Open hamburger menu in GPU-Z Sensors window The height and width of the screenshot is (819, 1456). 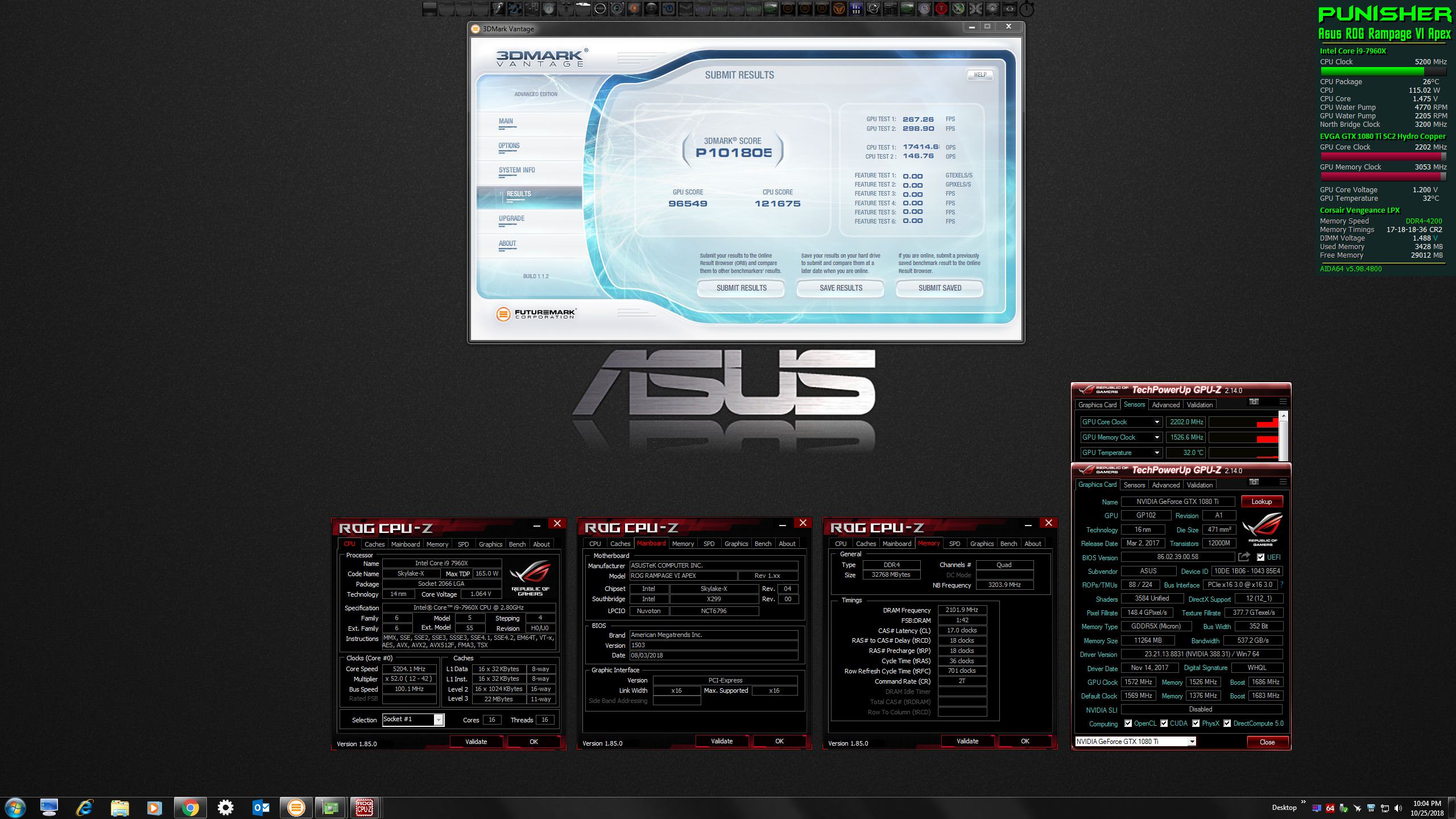click(1283, 402)
